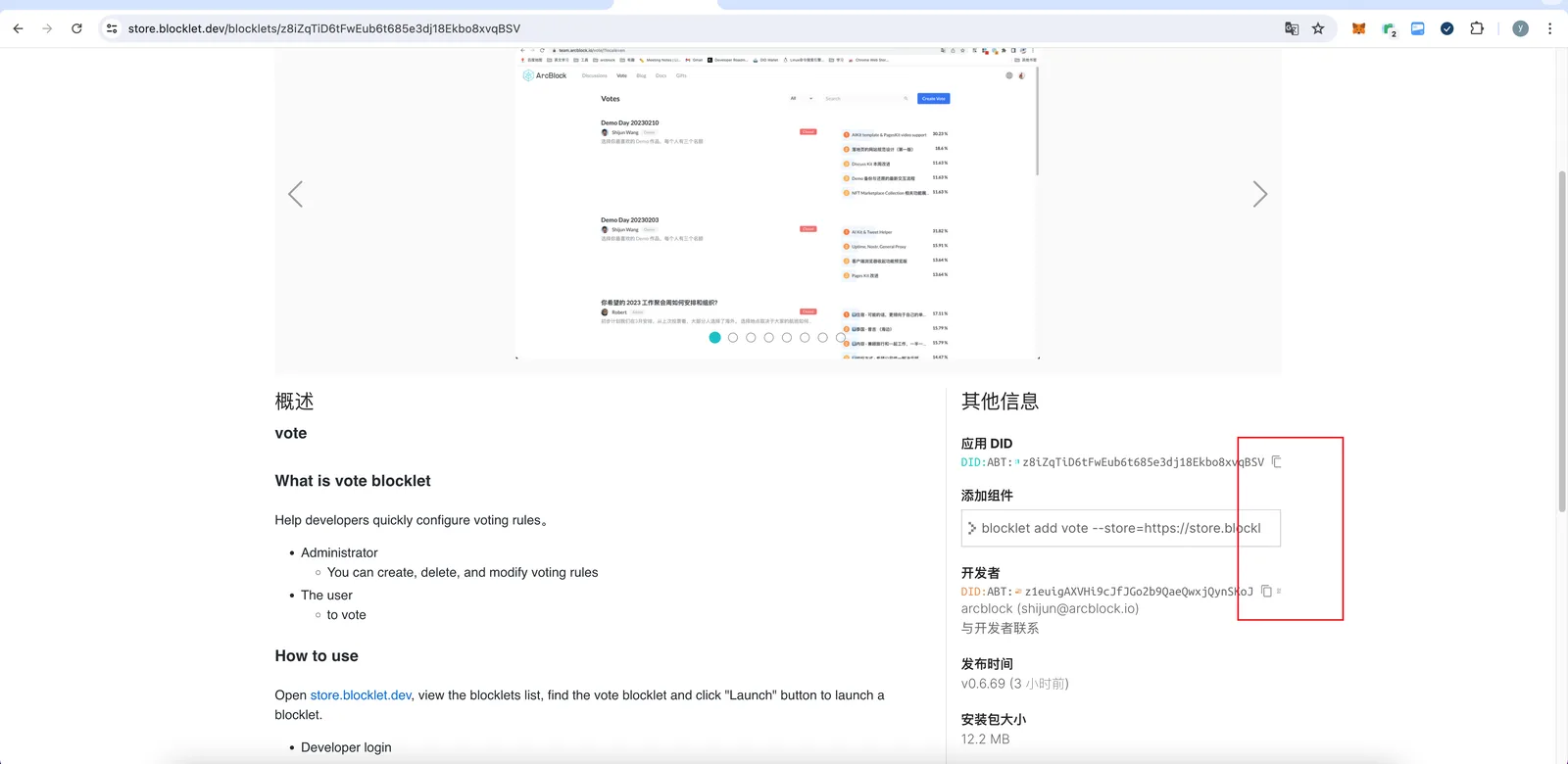This screenshot has height=764, width=1568.
Task: Click the "The user" list item
Action: 326,596
